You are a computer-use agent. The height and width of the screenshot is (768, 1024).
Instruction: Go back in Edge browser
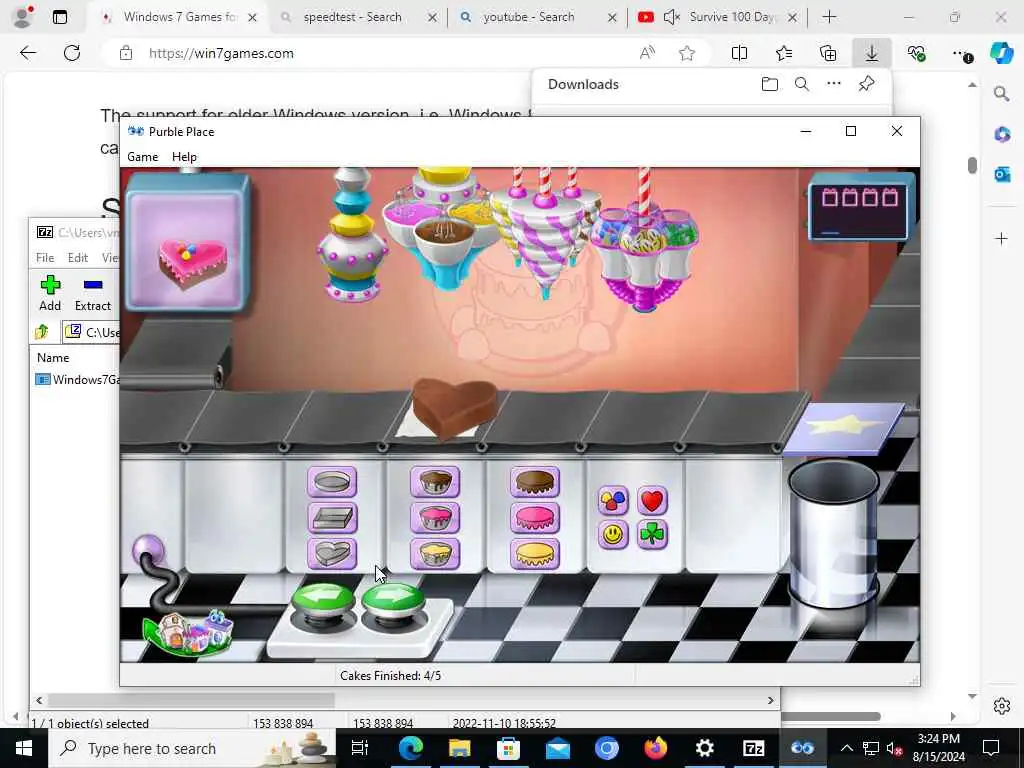click(28, 53)
